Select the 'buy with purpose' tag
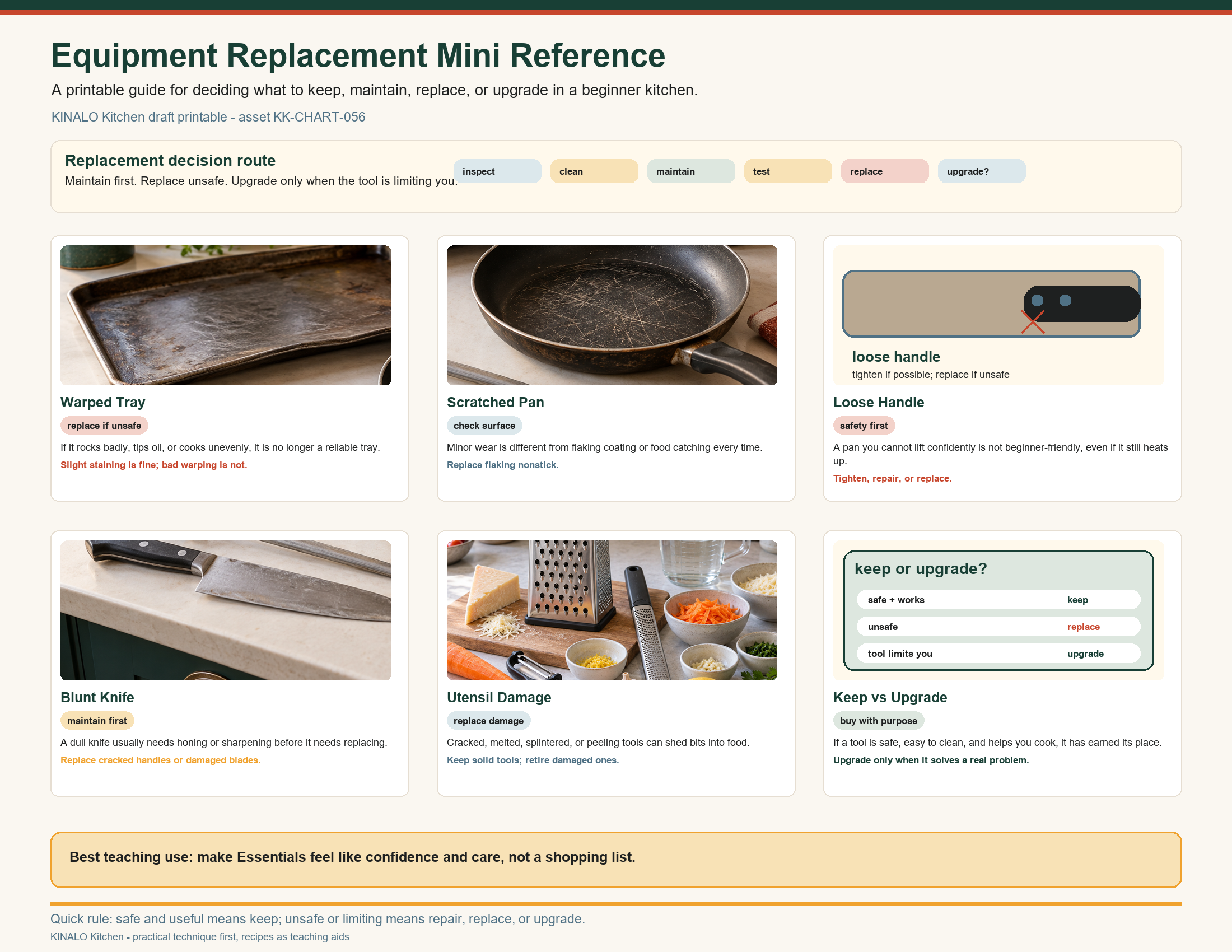 (878, 721)
